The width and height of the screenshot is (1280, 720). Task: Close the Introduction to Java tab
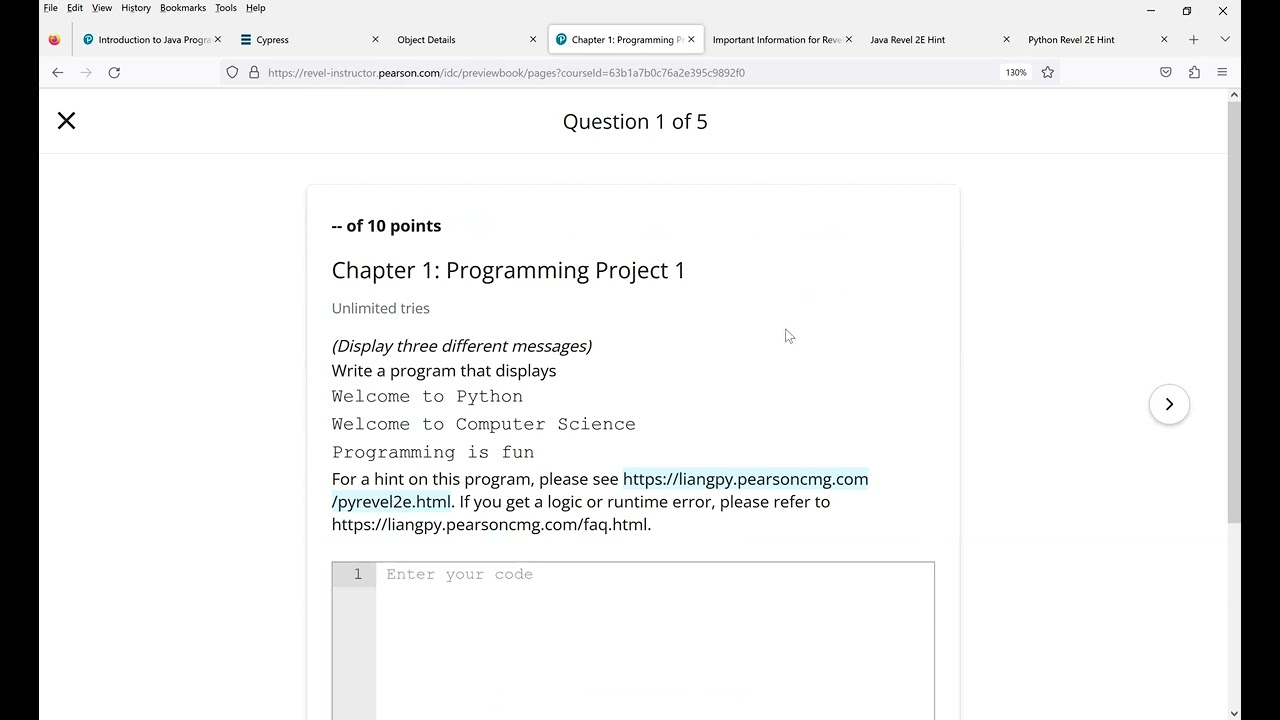point(217,39)
